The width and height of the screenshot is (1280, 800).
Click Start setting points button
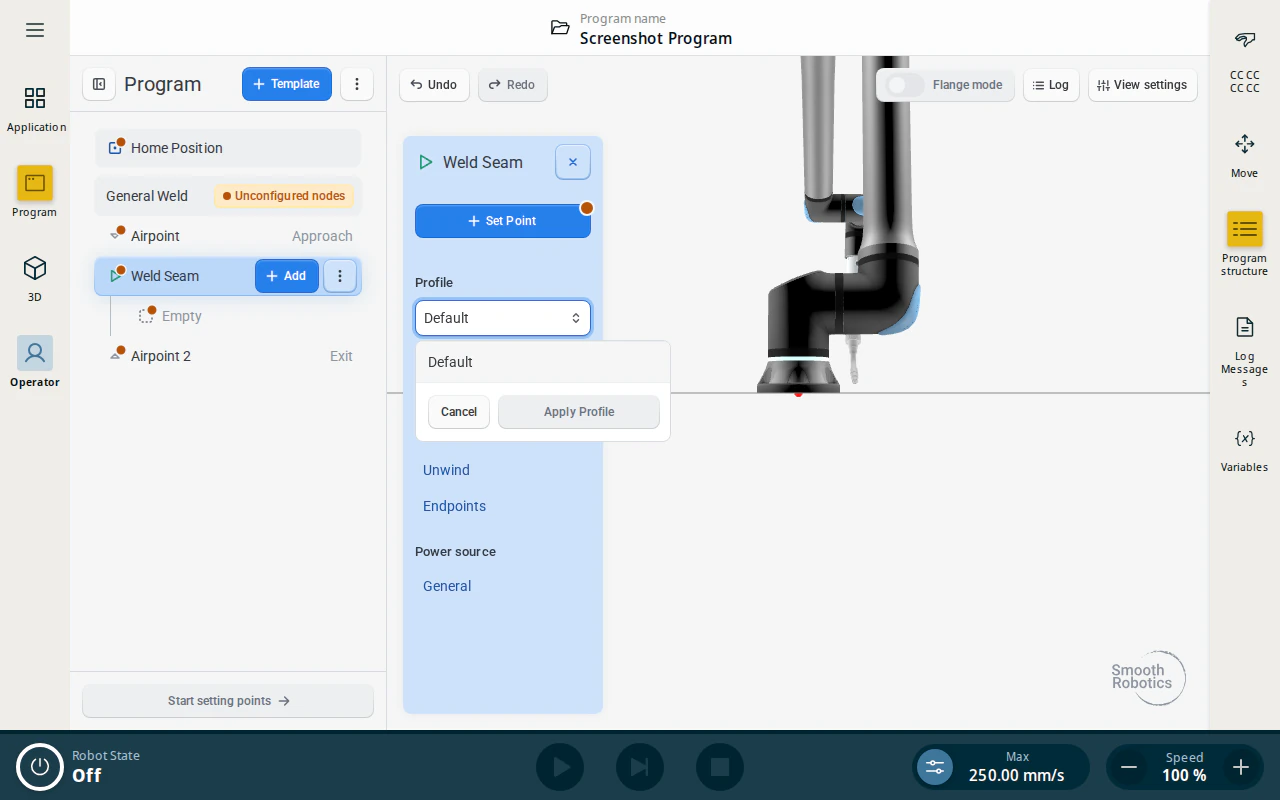click(x=228, y=701)
